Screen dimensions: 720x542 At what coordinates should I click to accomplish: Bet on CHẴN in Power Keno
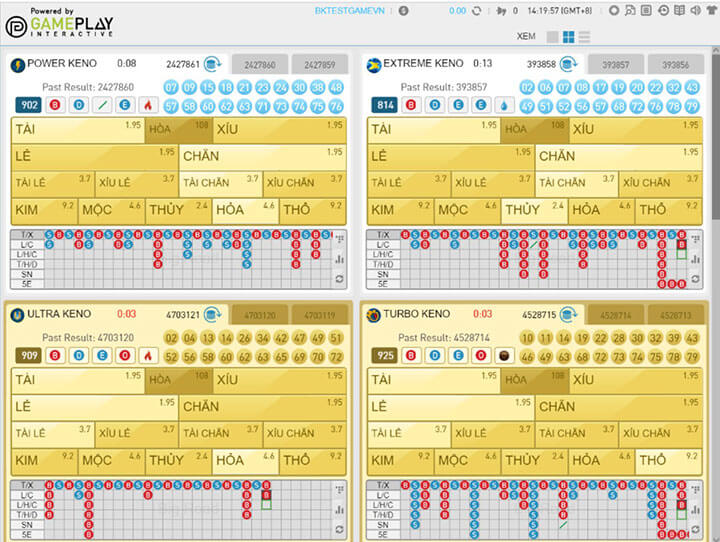[262, 157]
